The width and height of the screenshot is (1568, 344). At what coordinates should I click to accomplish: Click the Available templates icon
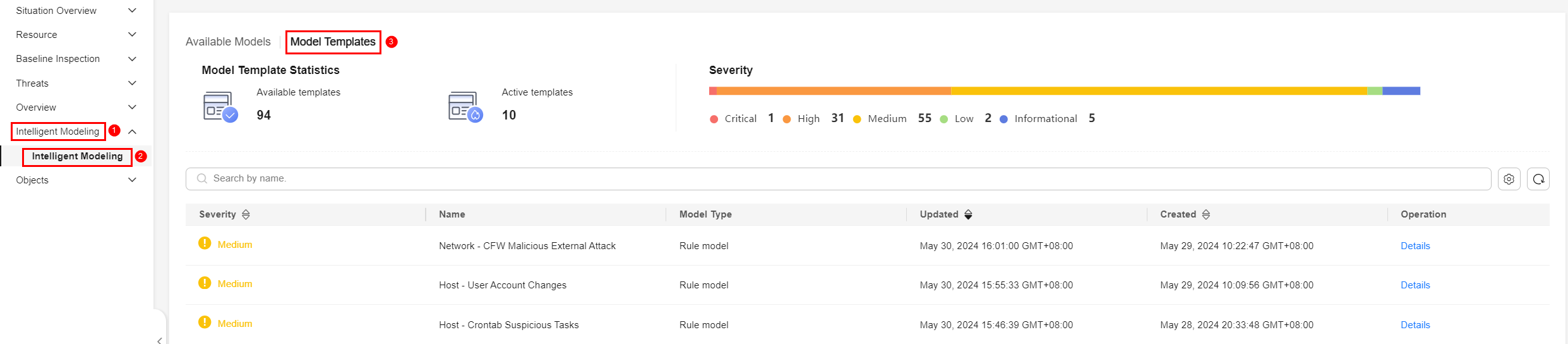click(220, 107)
